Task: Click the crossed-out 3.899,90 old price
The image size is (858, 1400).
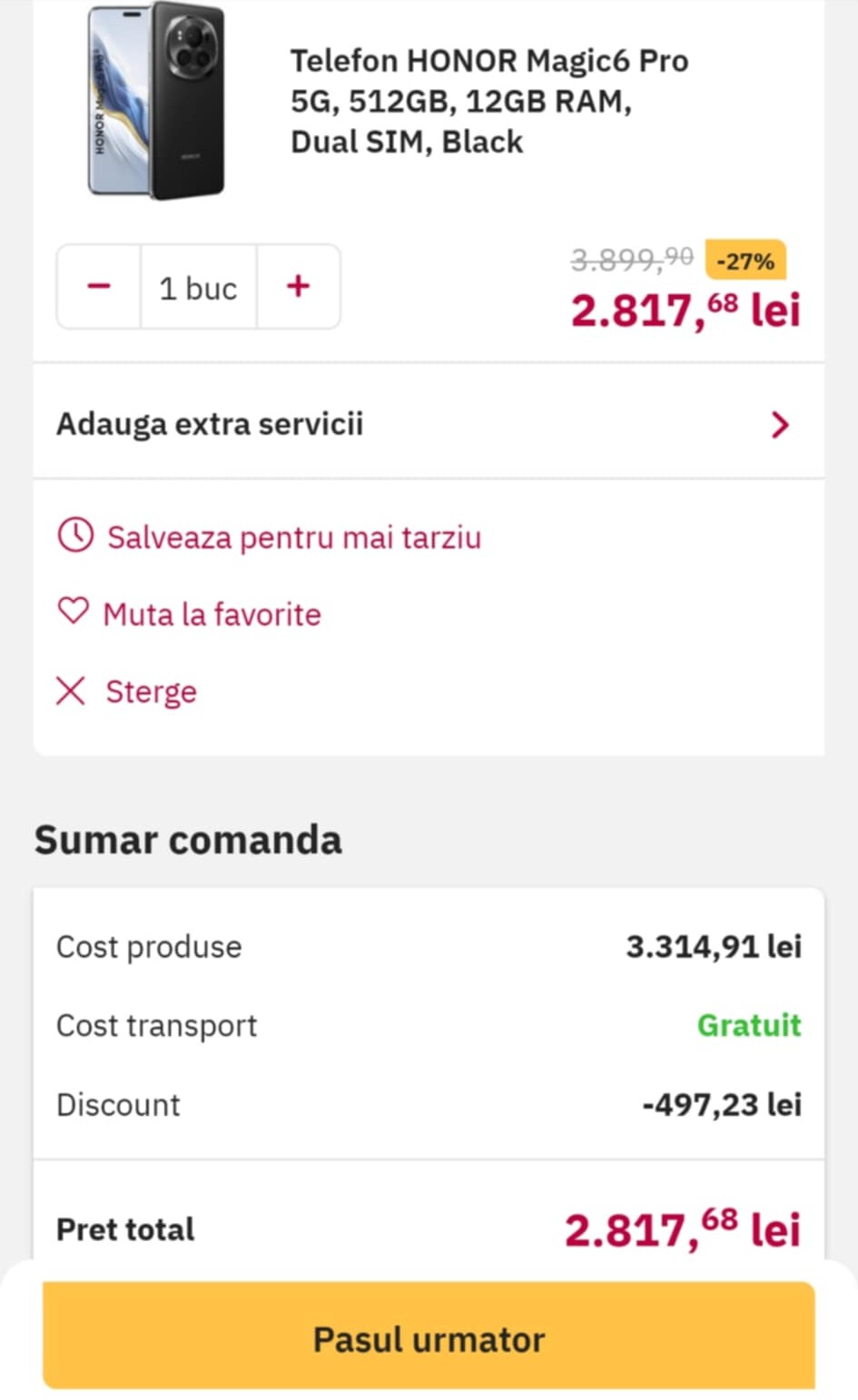Action: tap(631, 261)
